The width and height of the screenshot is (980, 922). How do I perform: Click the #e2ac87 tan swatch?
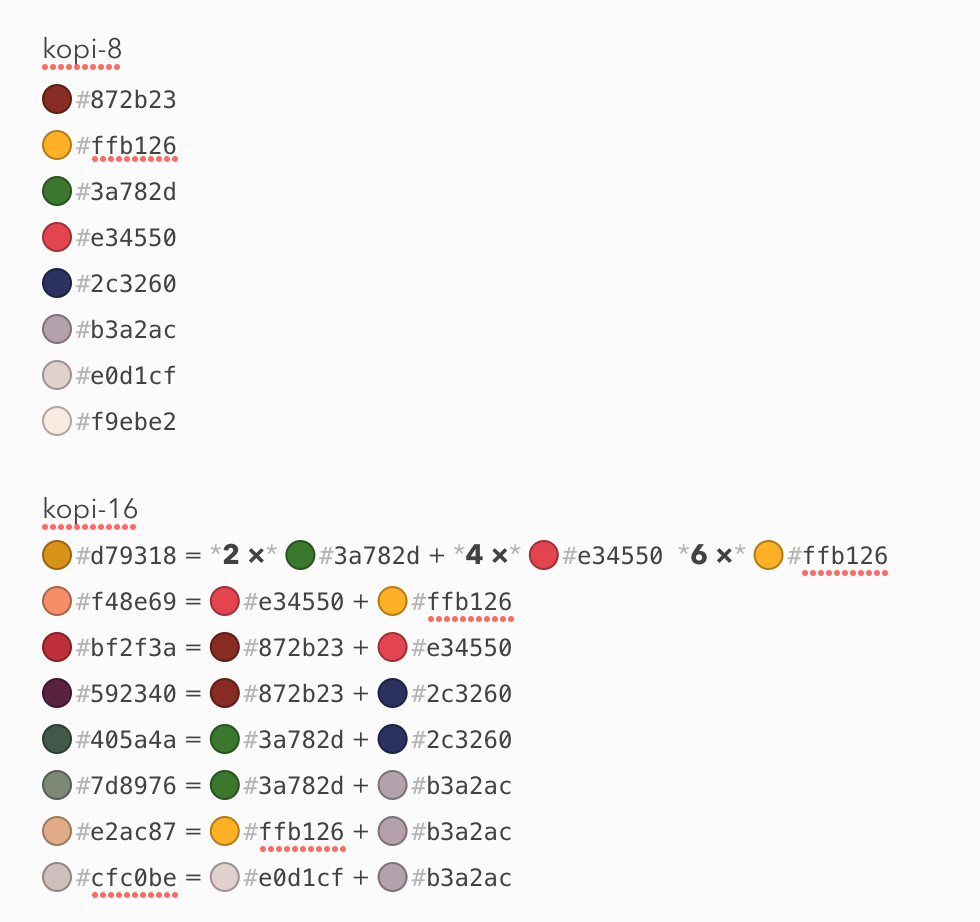tap(57, 831)
